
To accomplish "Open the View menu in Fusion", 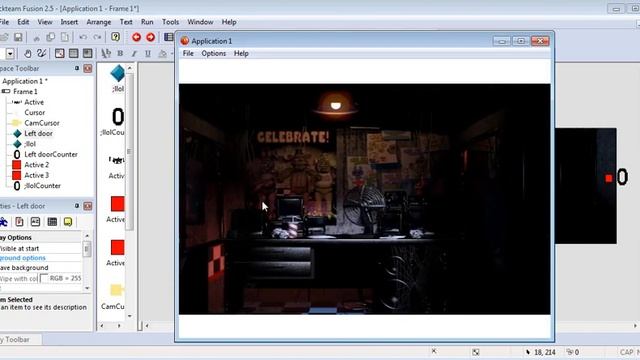I will click(45, 22).
